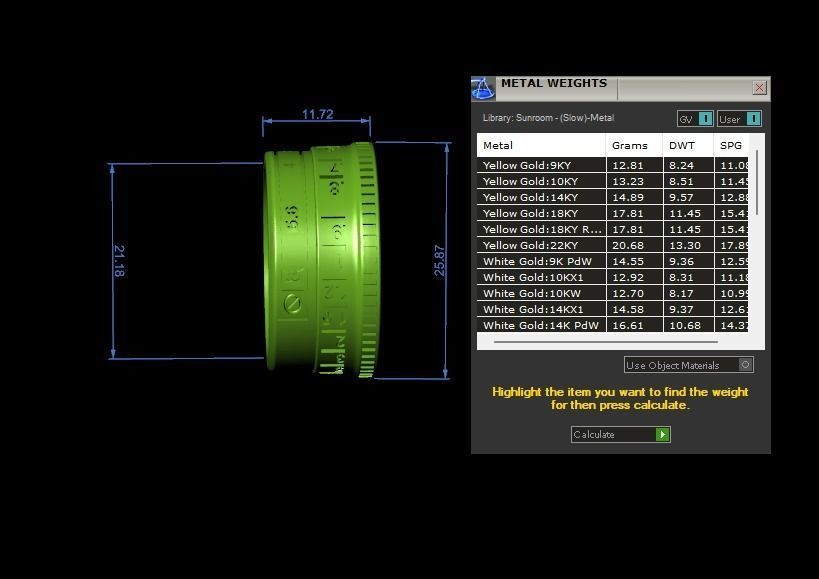Select the White Gold:10KW row
819x579 pixels.
pyautogui.click(x=612, y=293)
